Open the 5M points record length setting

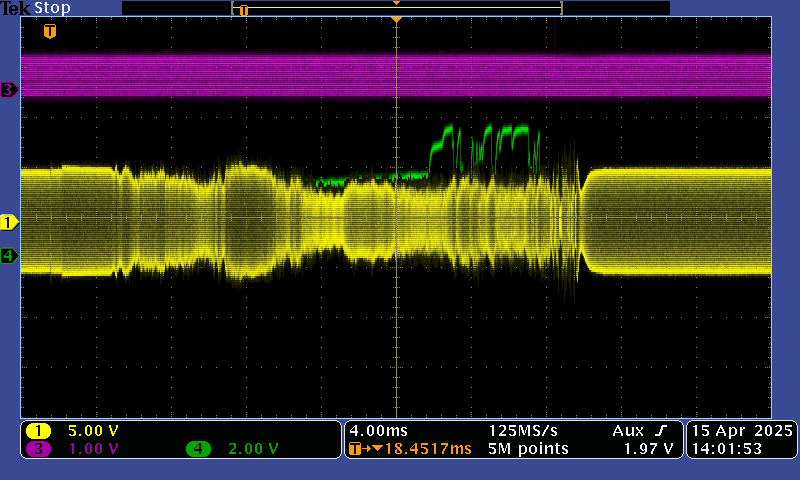pyautogui.click(x=528, y=448)
